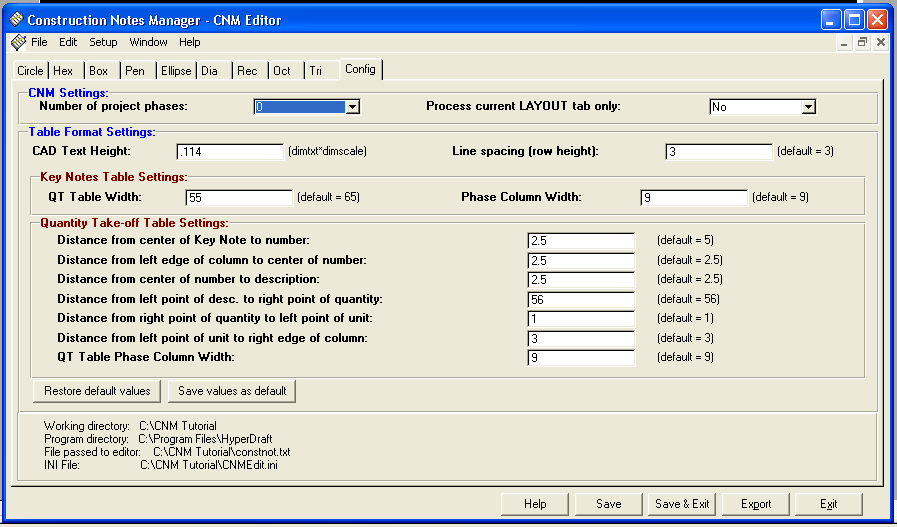Open the Setup menu
897x527 pixels.
tap(103, 42)
